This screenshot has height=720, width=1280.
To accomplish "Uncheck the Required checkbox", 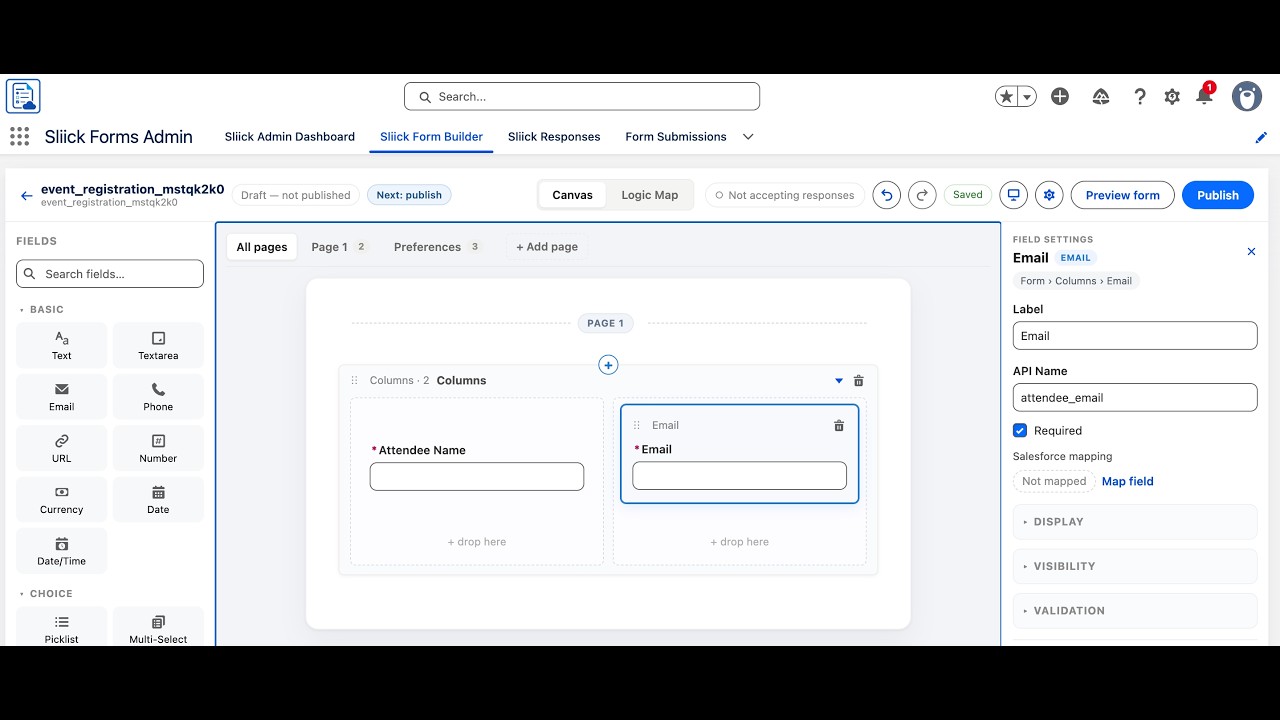I will pos(1020,431).
